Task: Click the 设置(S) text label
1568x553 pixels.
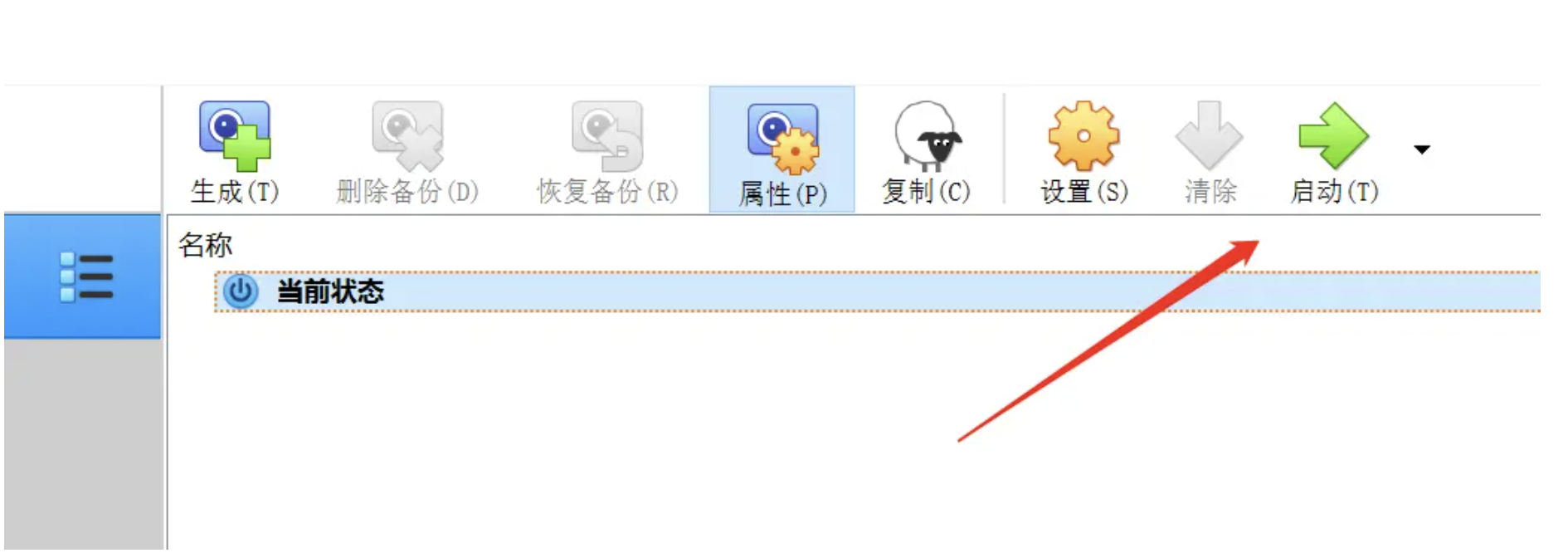Action: (1084, 192)
